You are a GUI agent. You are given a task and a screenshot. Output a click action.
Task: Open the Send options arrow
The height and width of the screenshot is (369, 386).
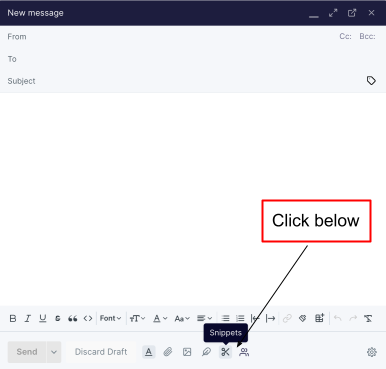pyautogui.click(x=54, y=352)
